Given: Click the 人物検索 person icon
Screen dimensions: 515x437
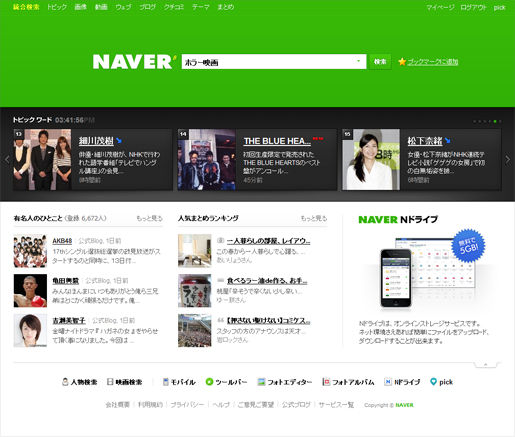Looking at the screenshot, I should pyautogui.click(x=65, y=382).
